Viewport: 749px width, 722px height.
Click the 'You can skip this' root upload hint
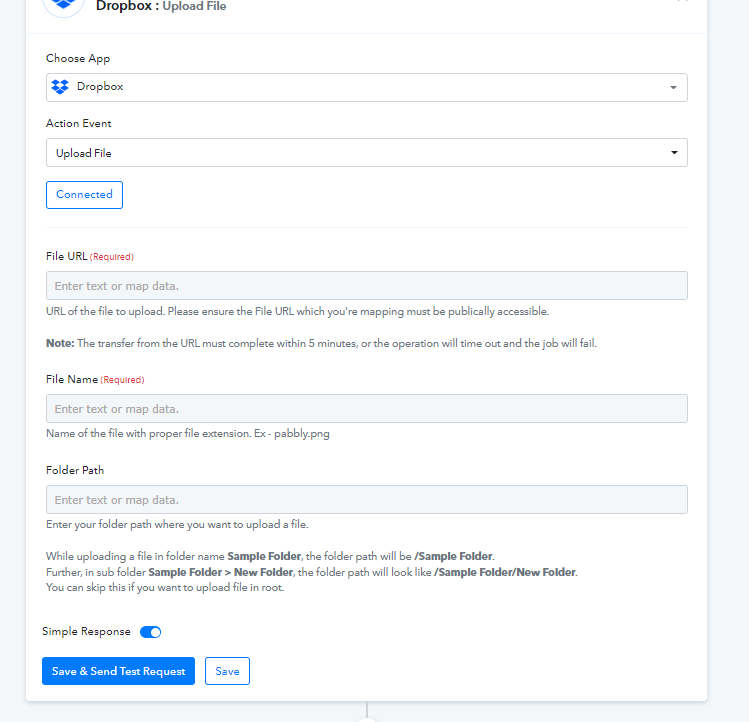pos(165,588)
